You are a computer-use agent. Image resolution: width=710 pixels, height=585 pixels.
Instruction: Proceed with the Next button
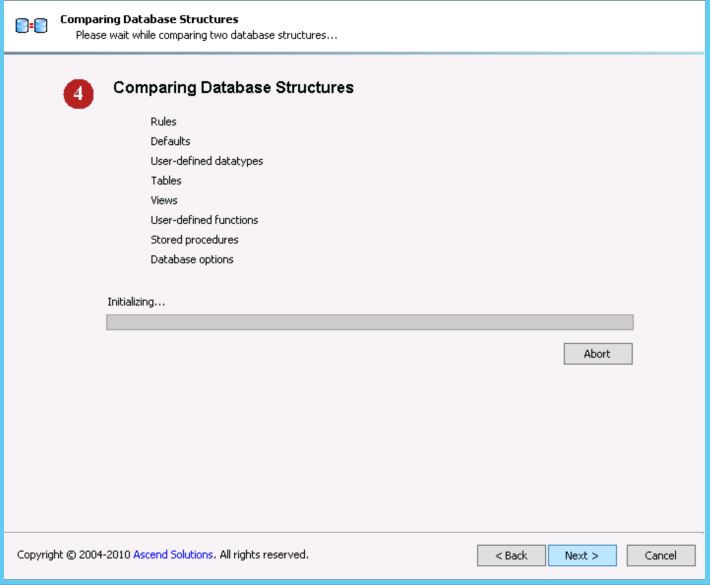(x=581, y=555)
